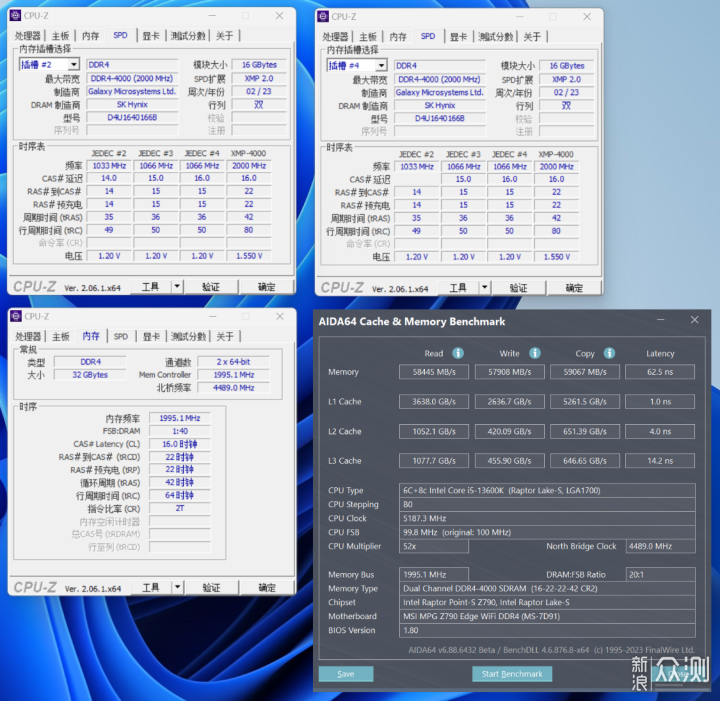720x701 pixels.
Task: Click 型号 D4U1640166B in slot #2 window
Action: tap(132, 118)
